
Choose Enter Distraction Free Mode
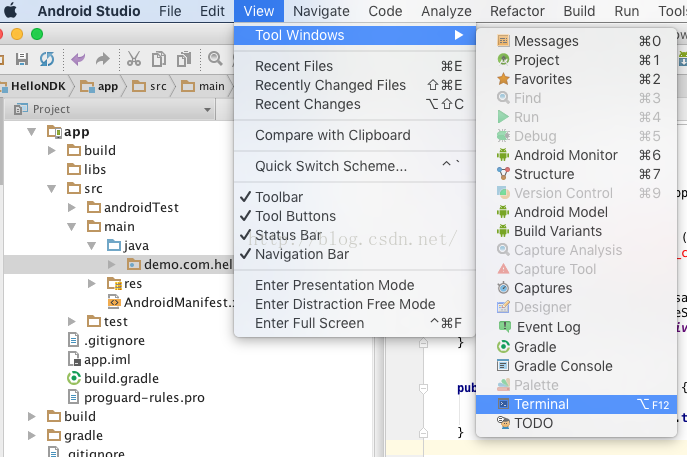[x=355, y=304]
